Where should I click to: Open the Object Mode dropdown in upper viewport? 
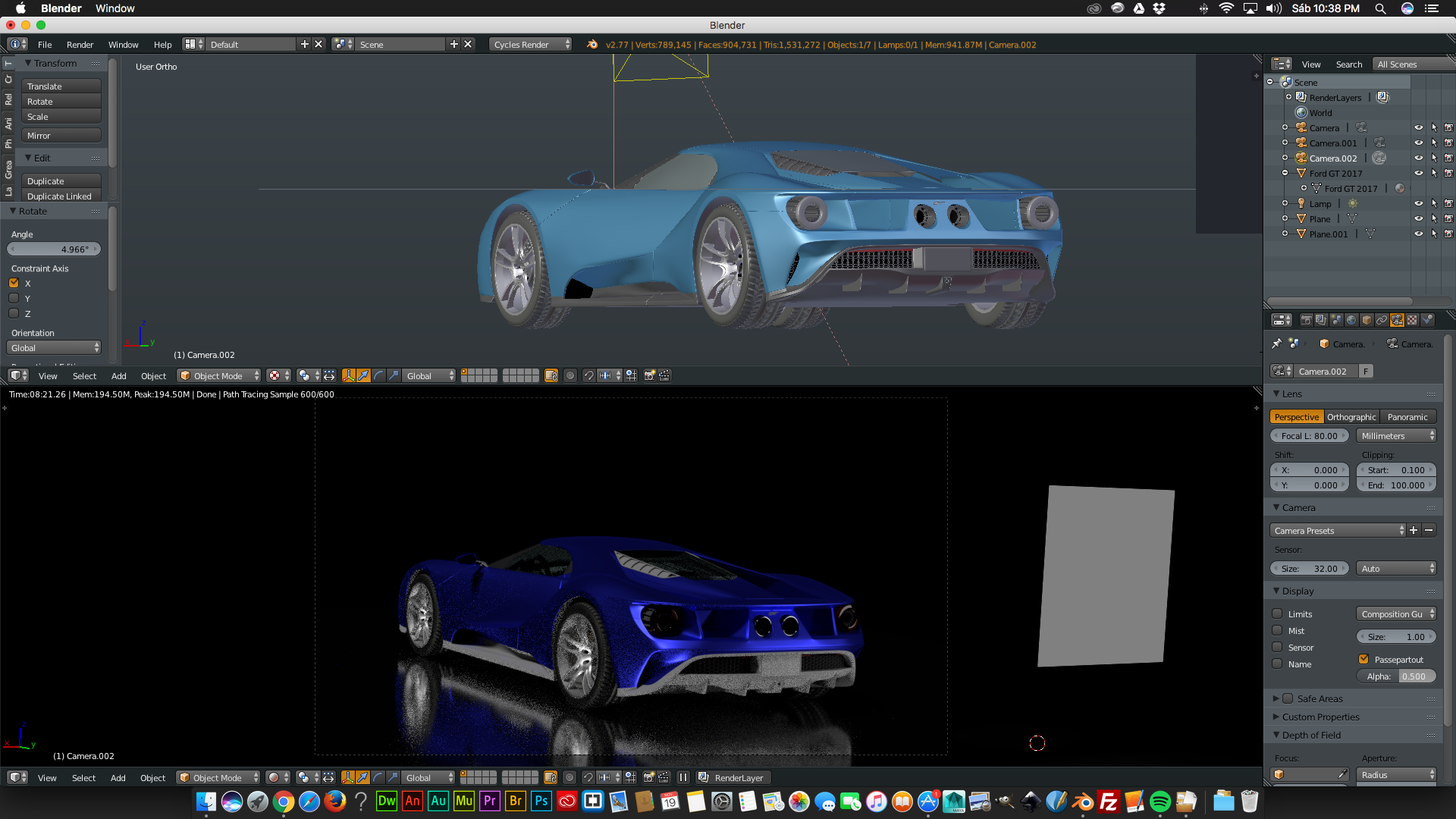[x=218, y=376]
